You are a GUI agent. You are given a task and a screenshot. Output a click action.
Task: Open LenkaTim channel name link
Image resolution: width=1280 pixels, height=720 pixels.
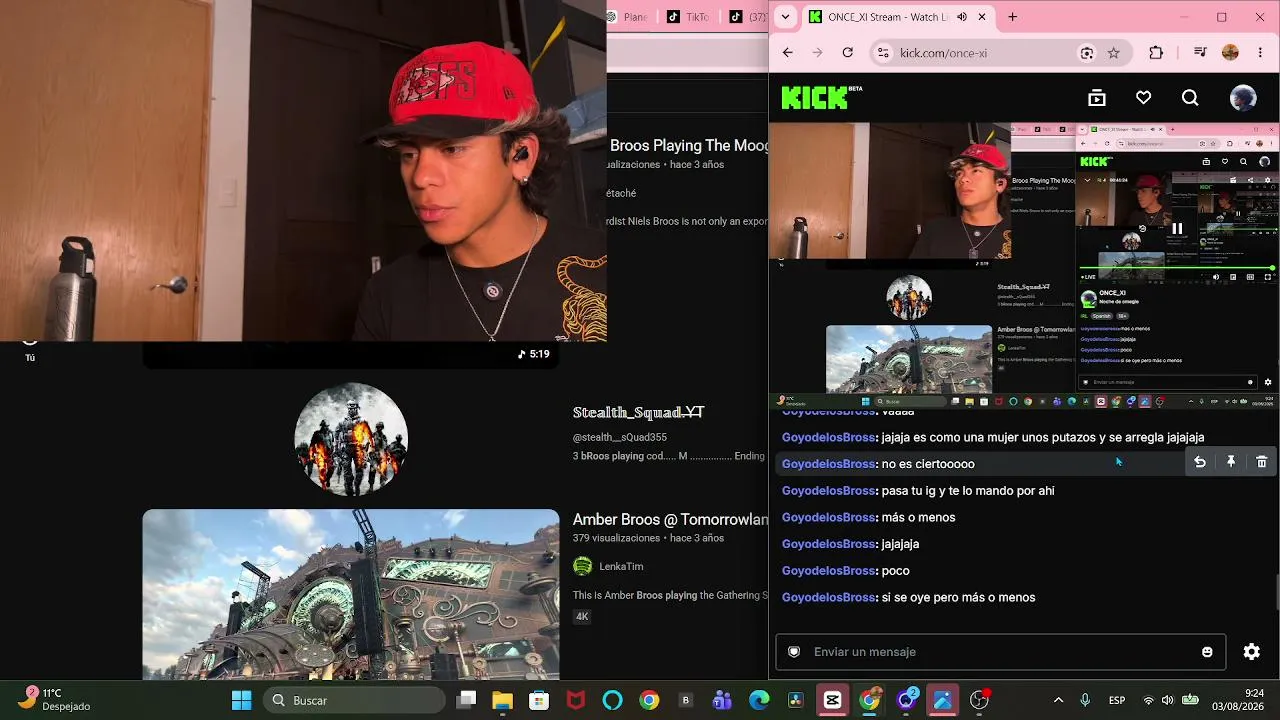[621, 566]
